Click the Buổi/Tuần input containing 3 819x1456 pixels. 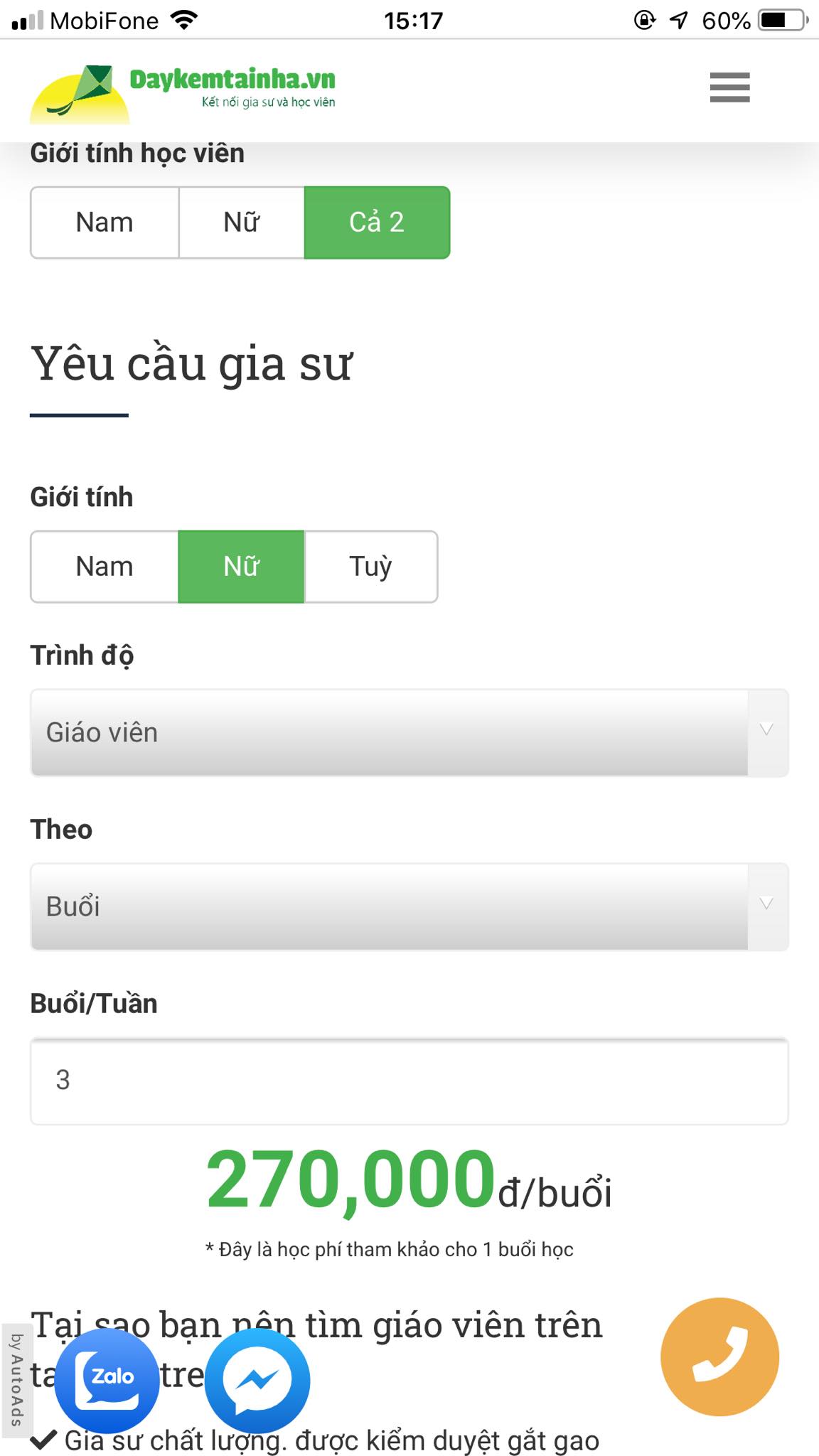point(409,1080)
